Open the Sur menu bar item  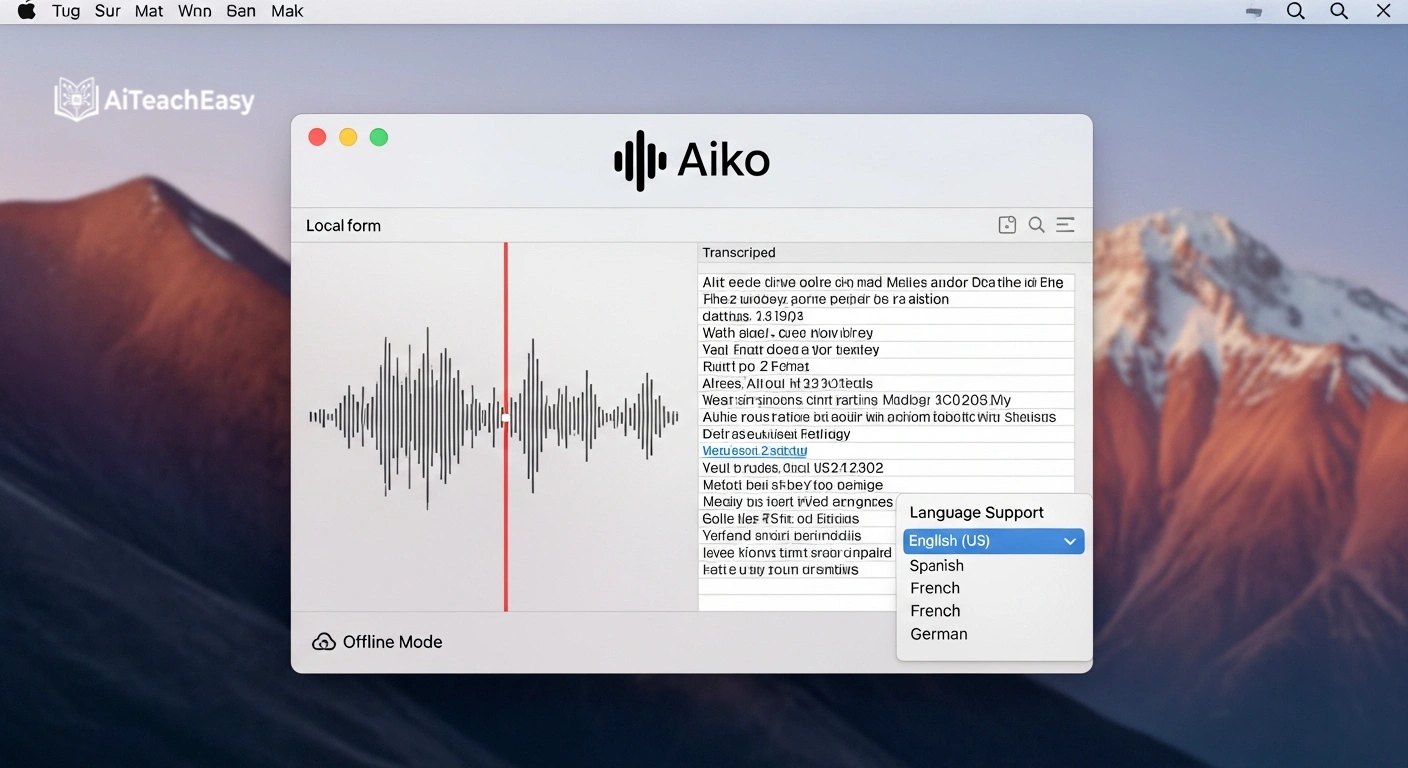click(x=108, y=11)
